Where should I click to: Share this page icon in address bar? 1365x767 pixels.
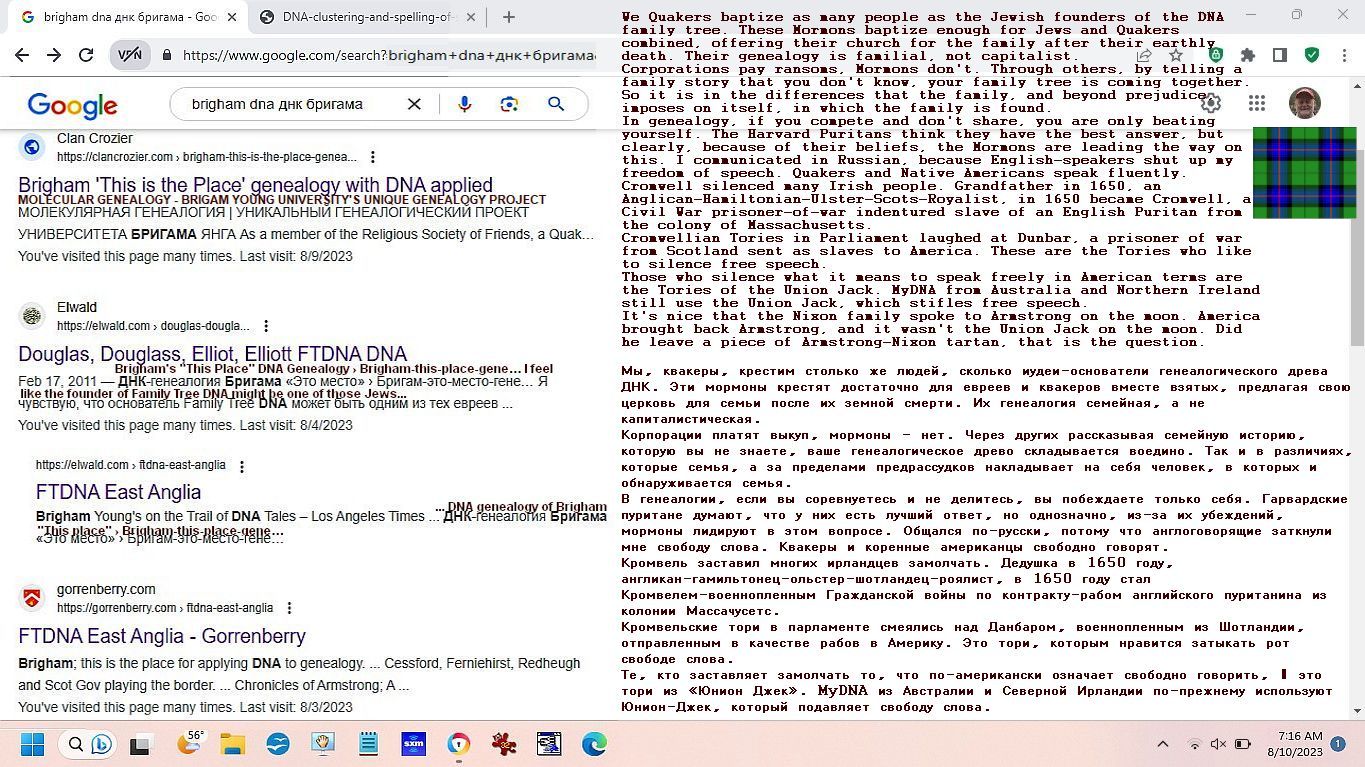[1144, 56]
